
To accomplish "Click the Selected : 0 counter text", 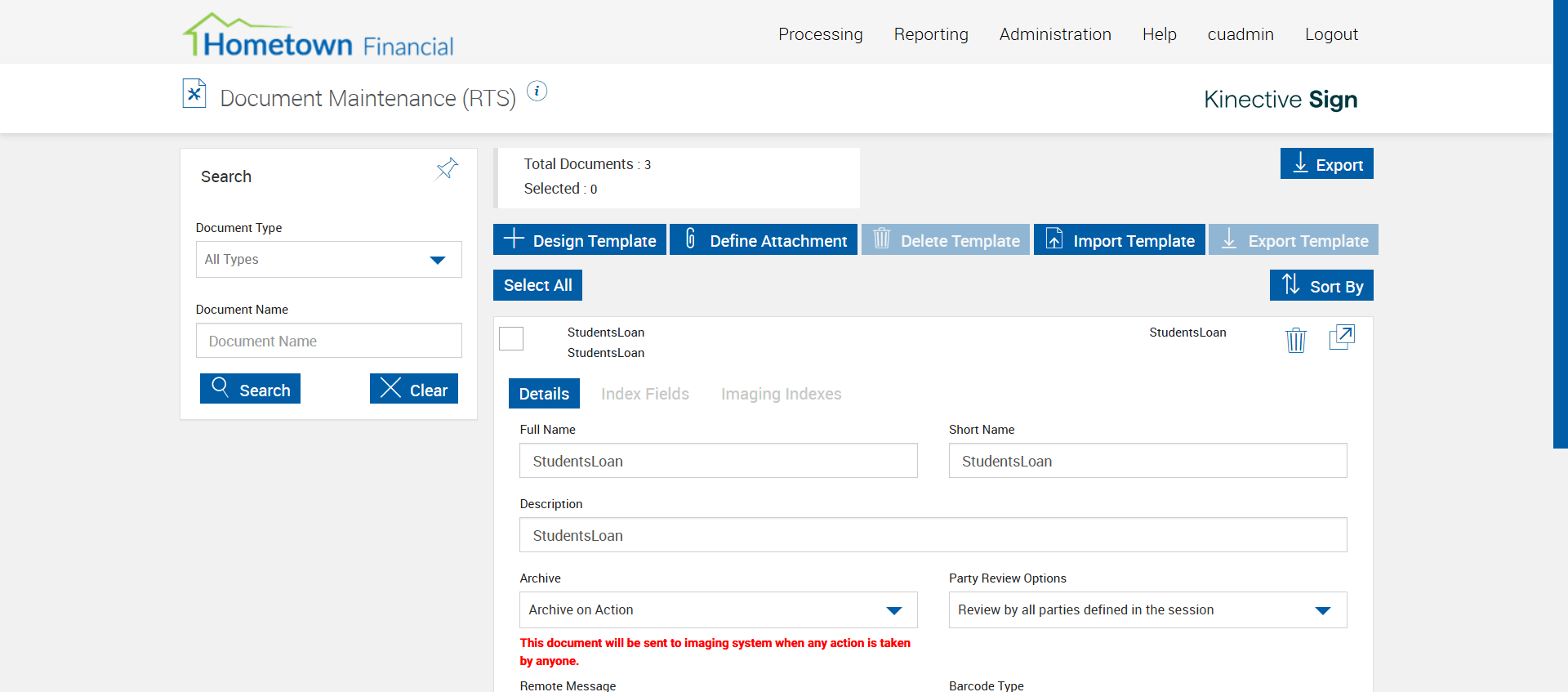I will pos(560,189).
